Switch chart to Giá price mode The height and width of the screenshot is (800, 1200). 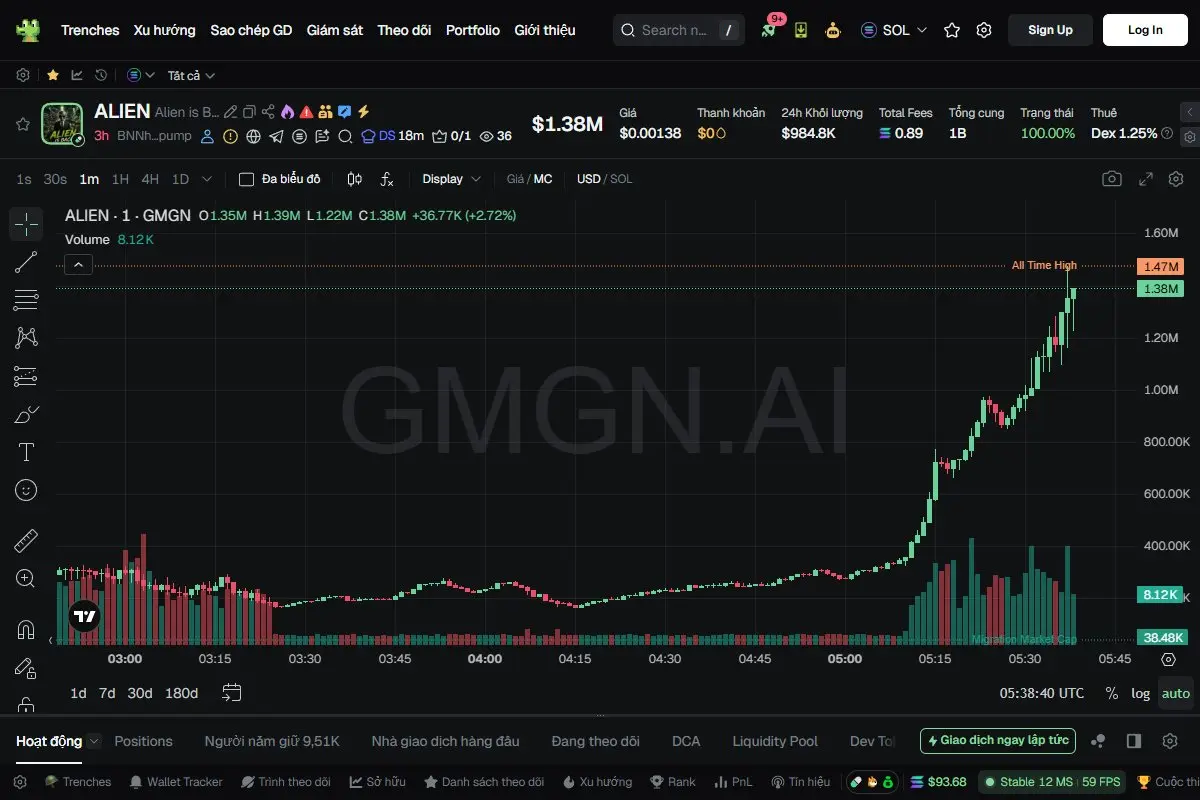click(515, 179)
